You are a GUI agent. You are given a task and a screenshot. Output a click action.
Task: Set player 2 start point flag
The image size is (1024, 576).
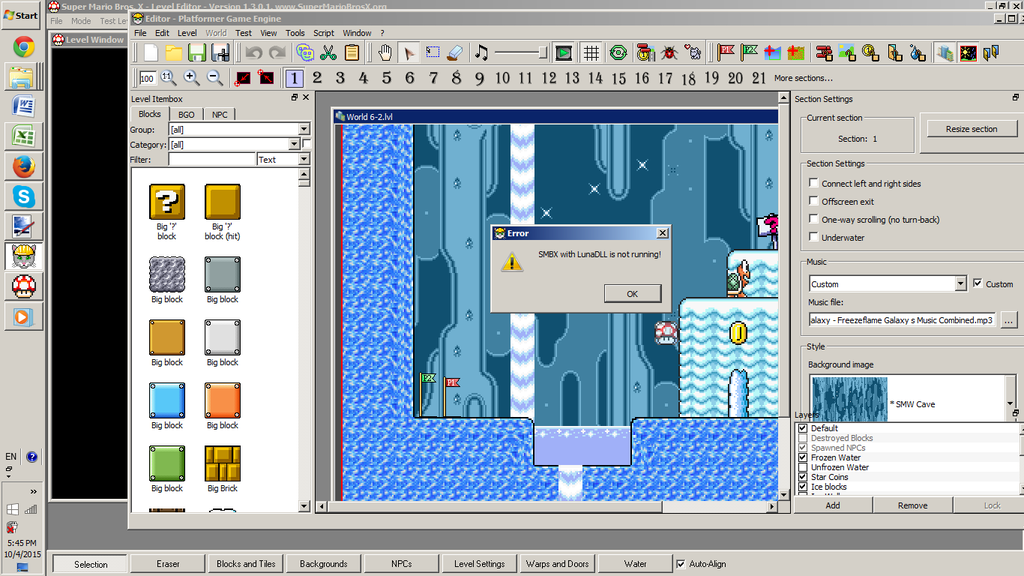click(749, 53)
